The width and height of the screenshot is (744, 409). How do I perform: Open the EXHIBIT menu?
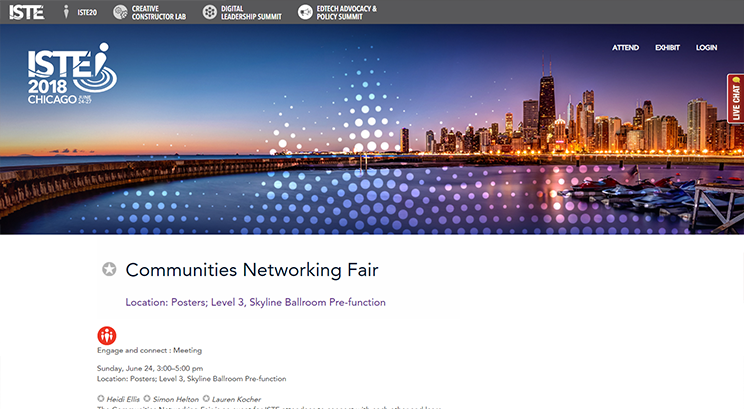tap(667, 47)
